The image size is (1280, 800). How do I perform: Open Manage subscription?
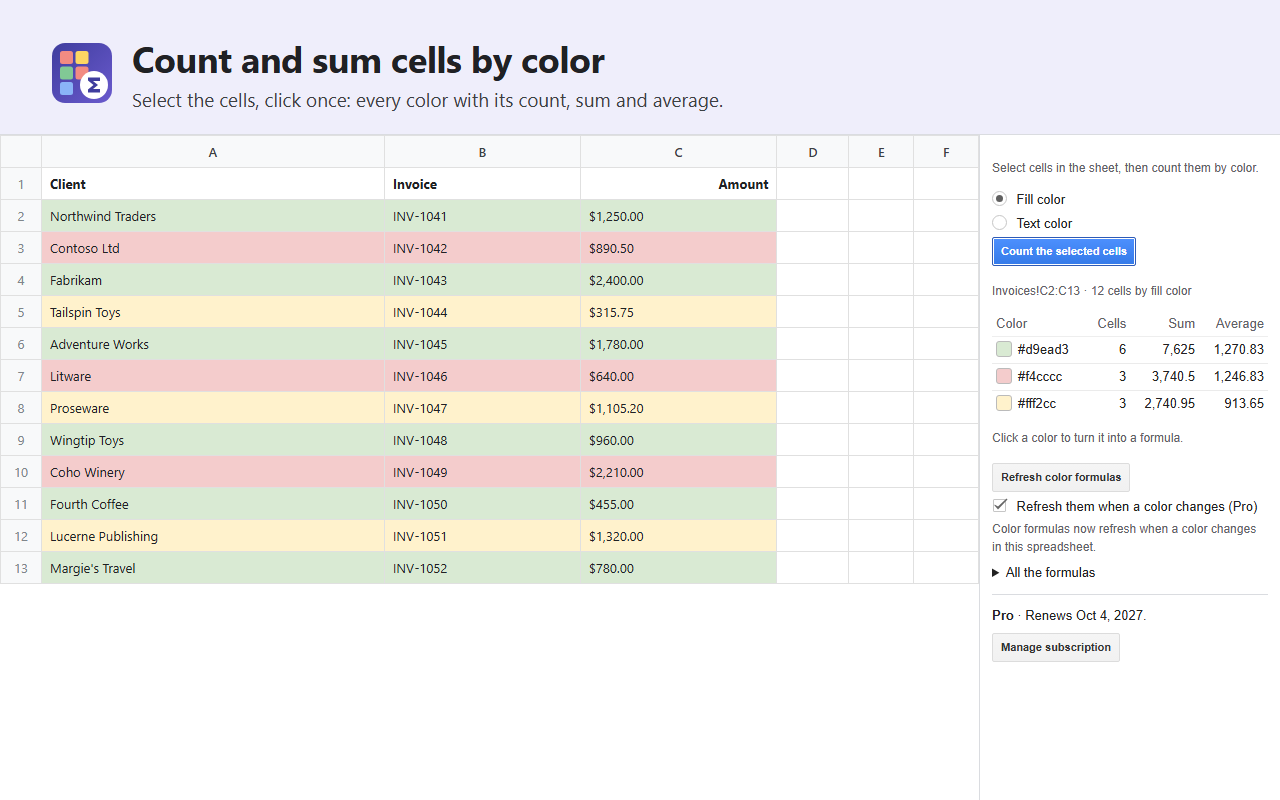pos(1056,647)
